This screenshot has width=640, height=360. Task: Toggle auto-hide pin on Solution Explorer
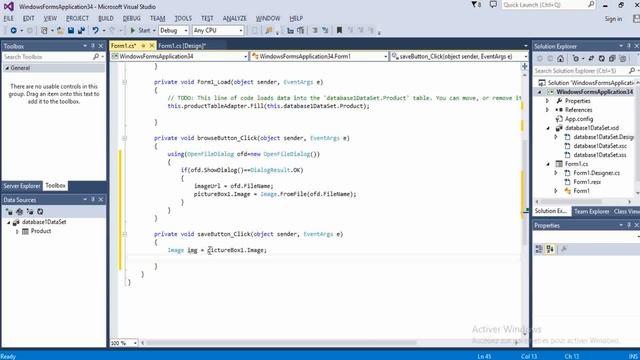[x=629, y=46]
